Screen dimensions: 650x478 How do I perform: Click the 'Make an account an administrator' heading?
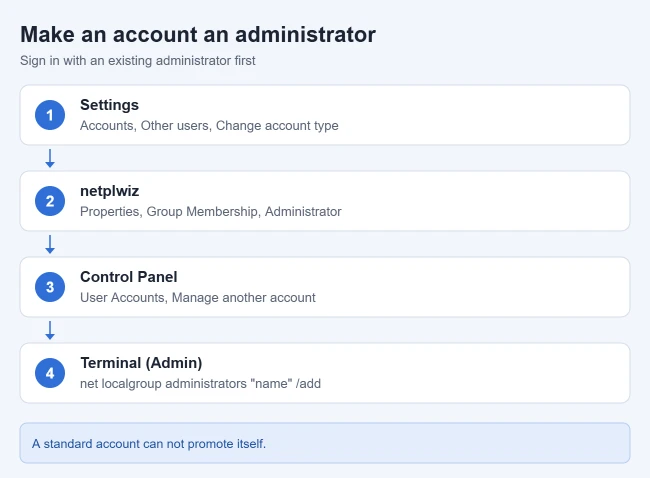(x=198, y=34)
